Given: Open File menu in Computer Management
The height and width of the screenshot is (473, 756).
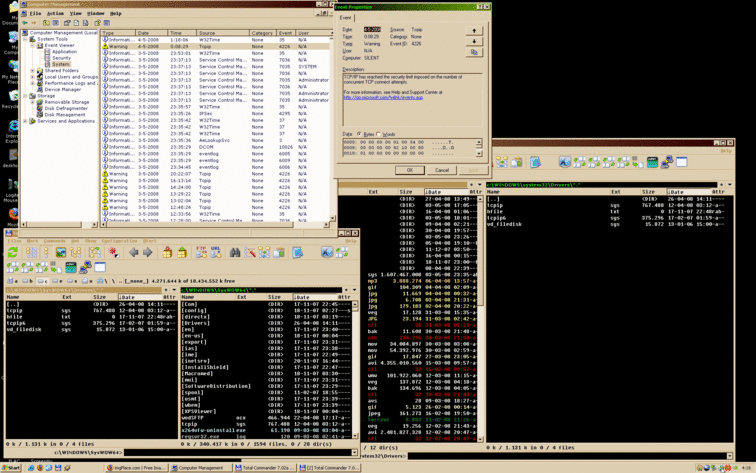Looking at the screenshot, I should (35, 14).
